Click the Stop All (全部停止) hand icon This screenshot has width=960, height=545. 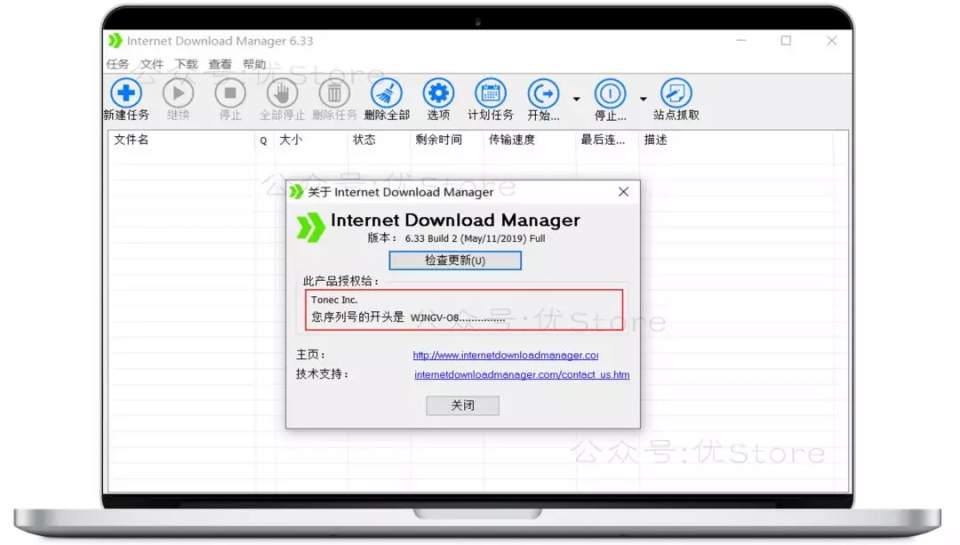coord(282,93)
